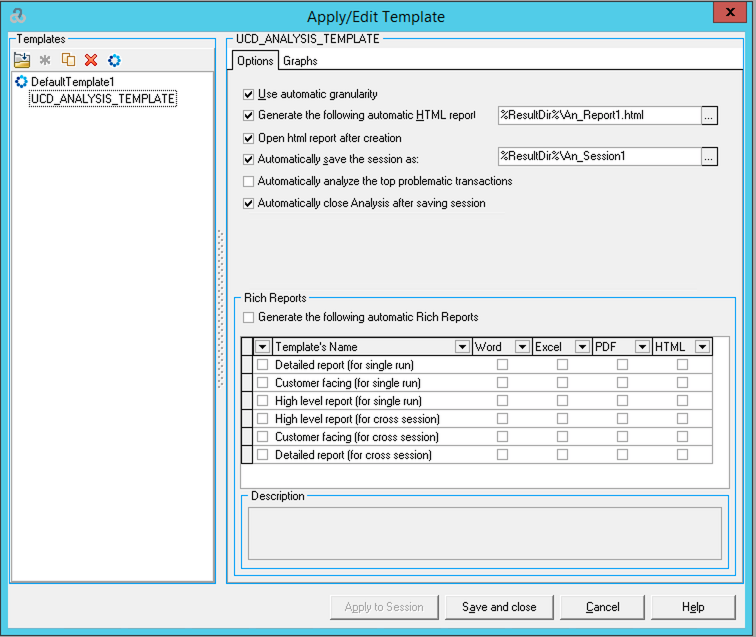Viewport: 756px width, 637px height.
Task: Click the Save and close button
Action: coord(499,607)
